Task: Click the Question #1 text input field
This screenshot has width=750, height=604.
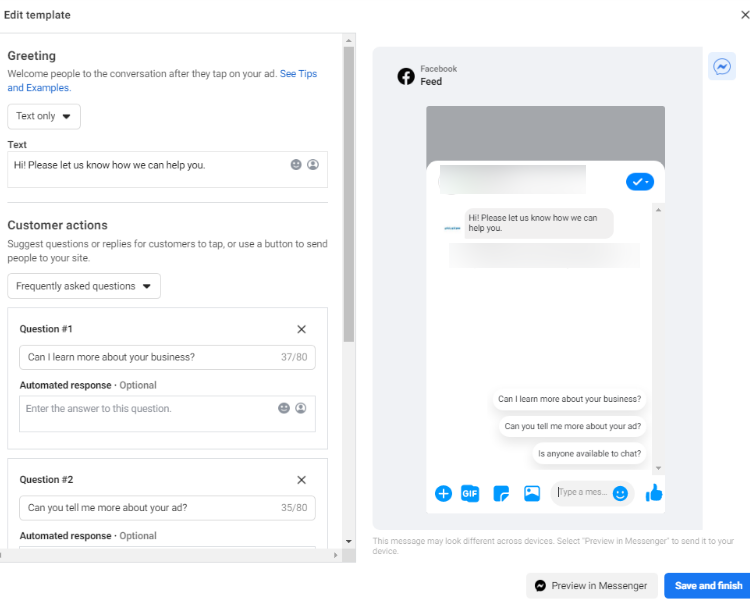Action: coord(150,358)
